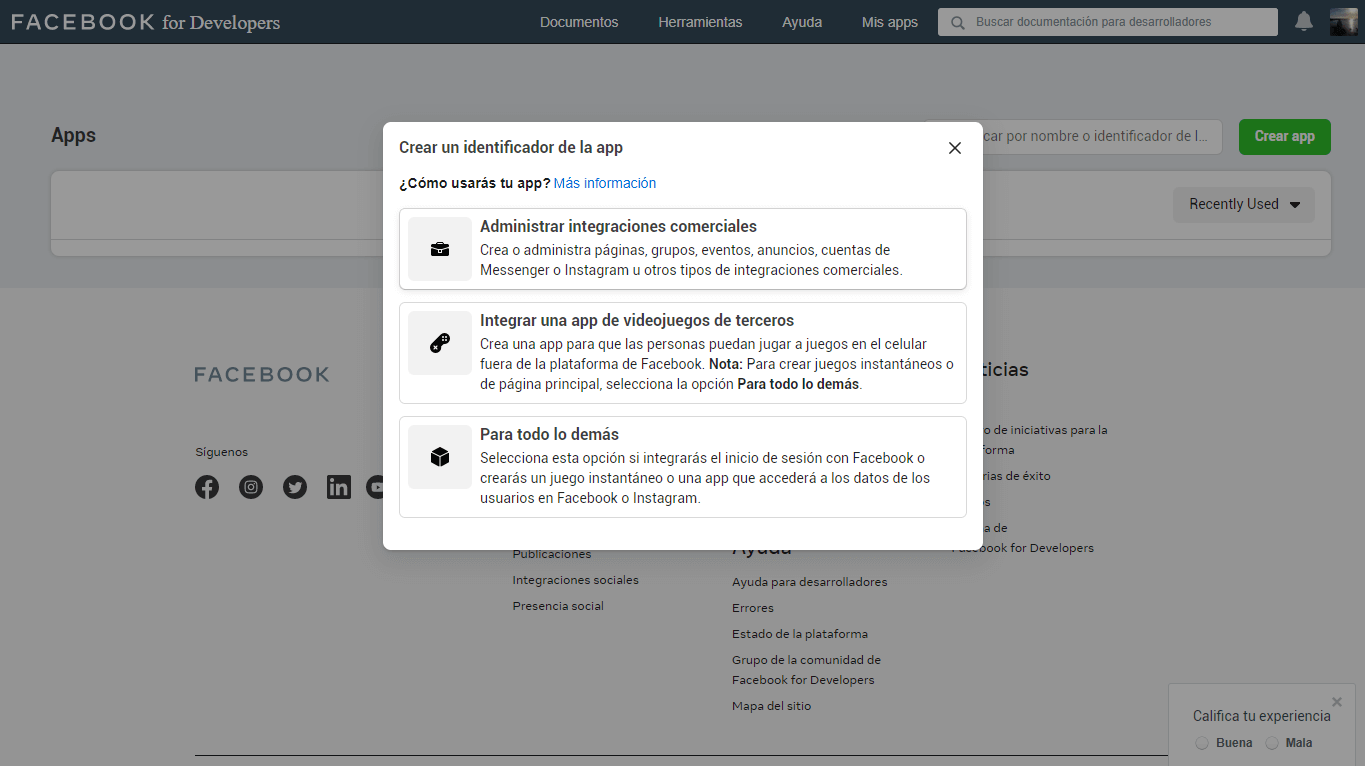Expand the Recently Used sort dropdown

coord(1244,204)
